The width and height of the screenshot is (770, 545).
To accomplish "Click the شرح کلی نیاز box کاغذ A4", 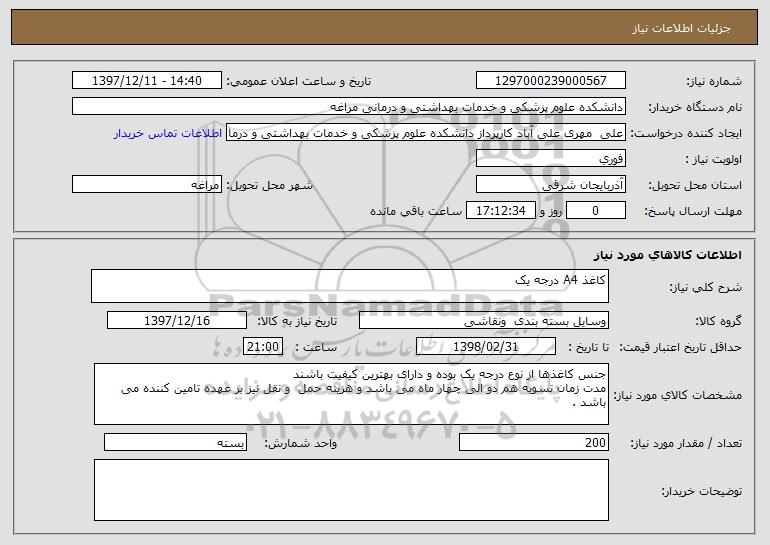I will point(350,286).
